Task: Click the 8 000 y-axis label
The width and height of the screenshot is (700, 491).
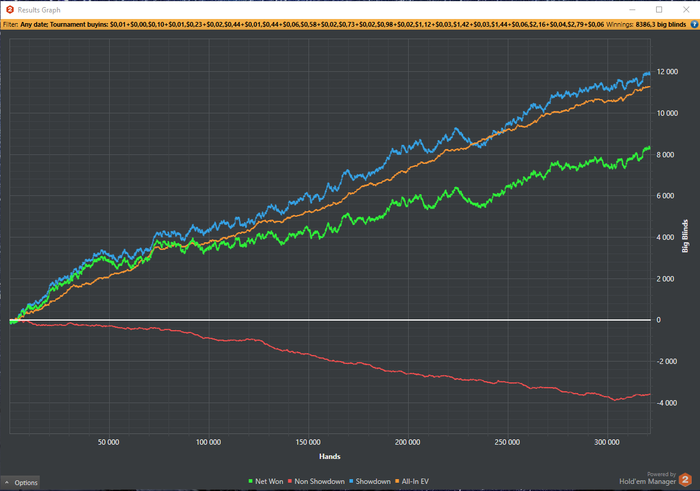Action: 665,154
